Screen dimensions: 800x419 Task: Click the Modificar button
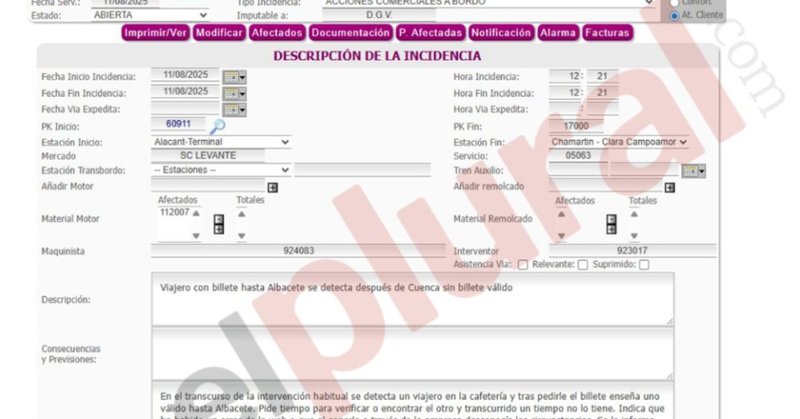(219, 33)
